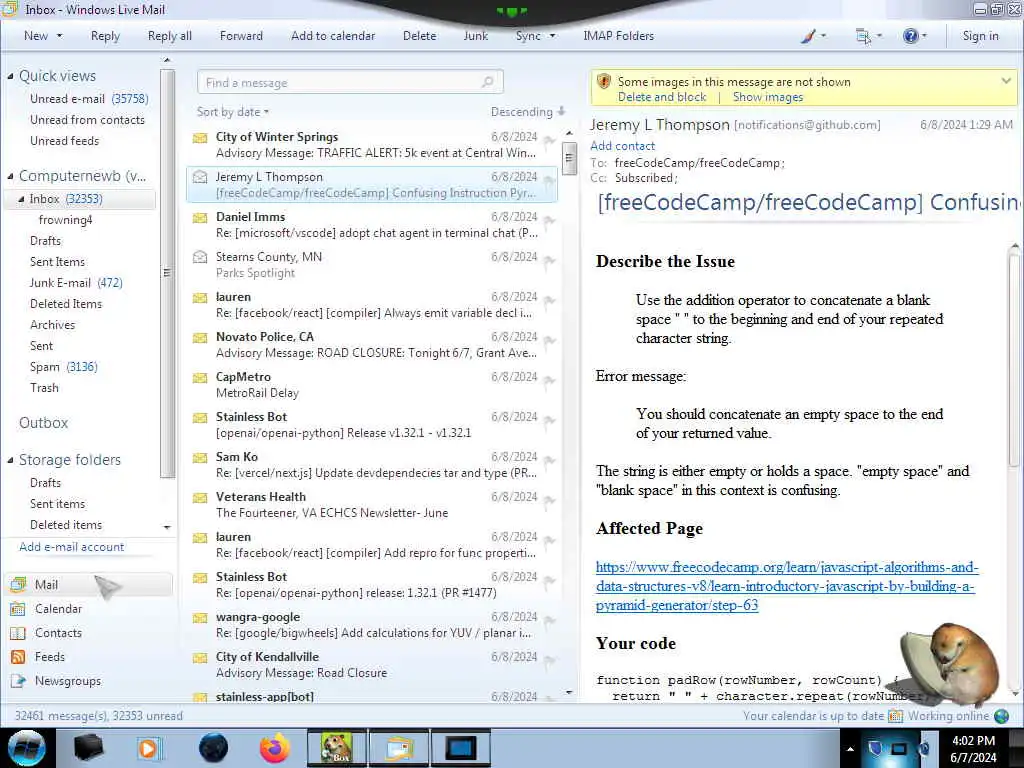Flag the Daniel Imms message

550,221
